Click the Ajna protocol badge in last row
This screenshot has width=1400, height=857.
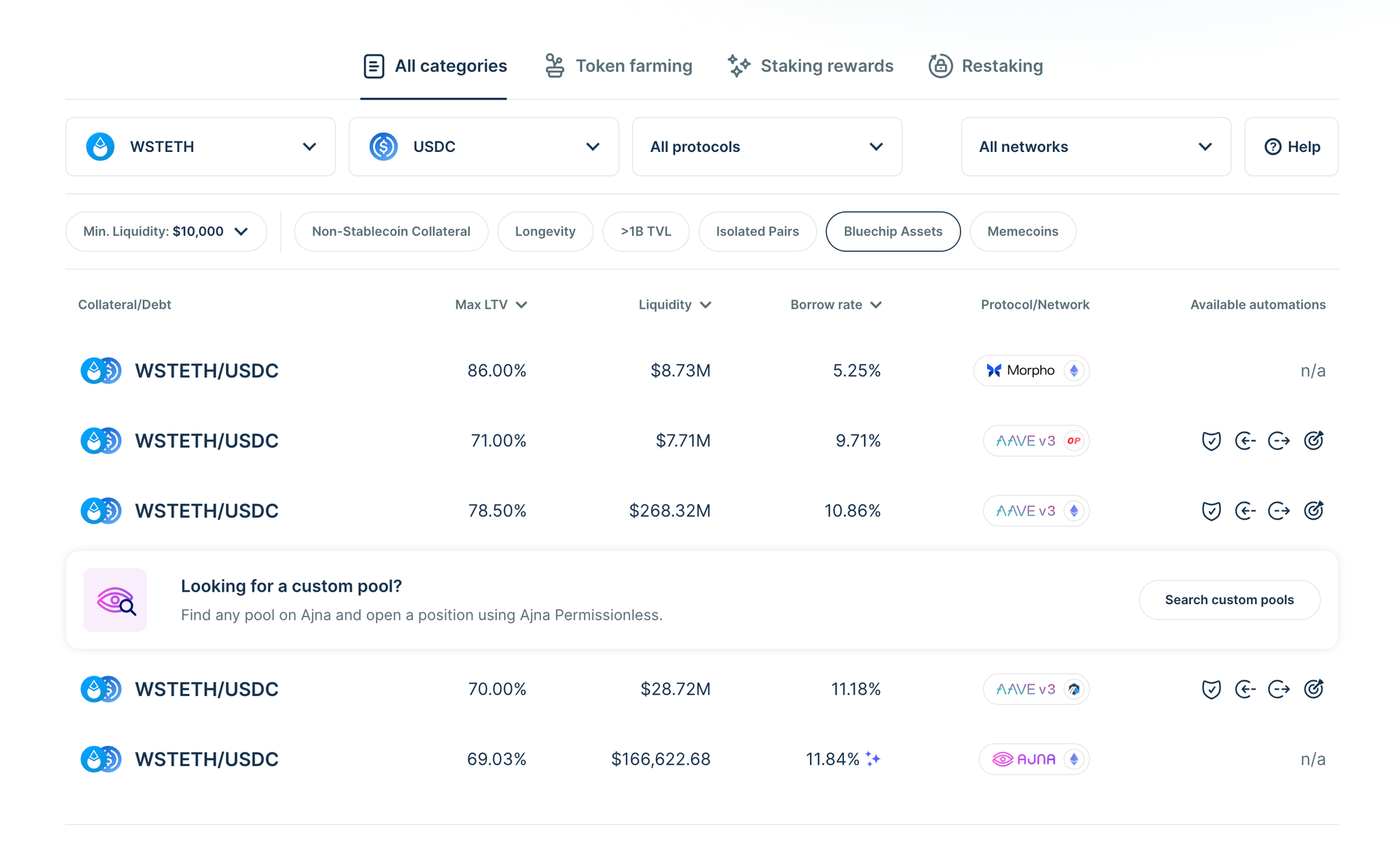[x=1034, y=759]
